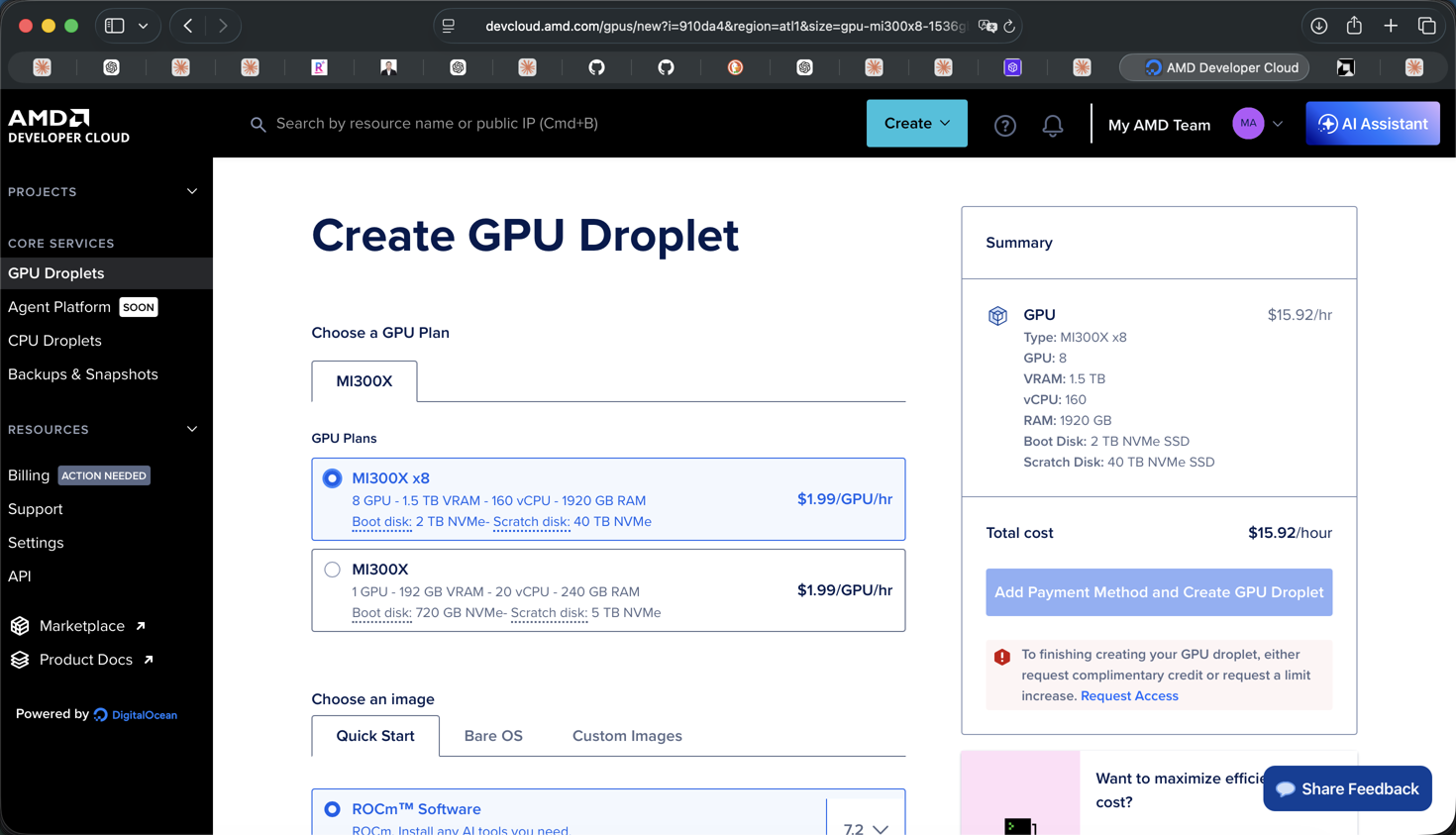Go back with the browser back arrow
This screenshot has height=835, width=1456.
coord(188,26)
